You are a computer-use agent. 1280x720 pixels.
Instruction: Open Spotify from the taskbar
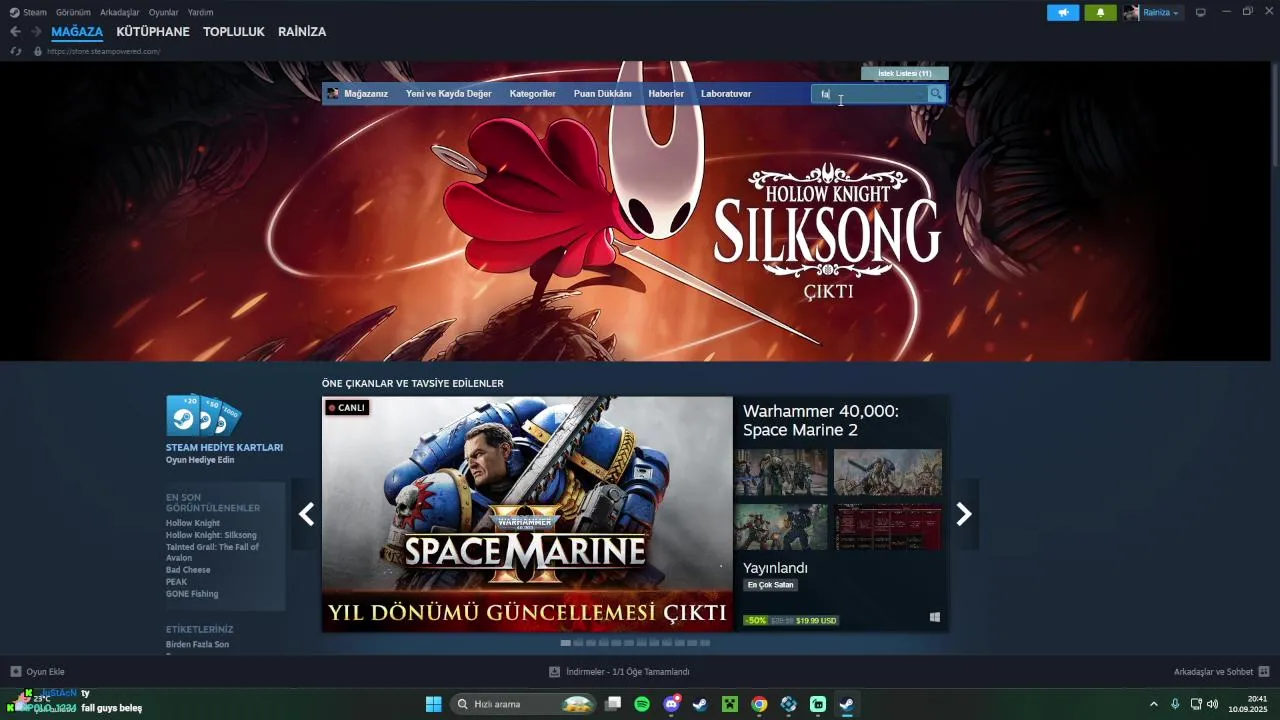coord(642,704)
